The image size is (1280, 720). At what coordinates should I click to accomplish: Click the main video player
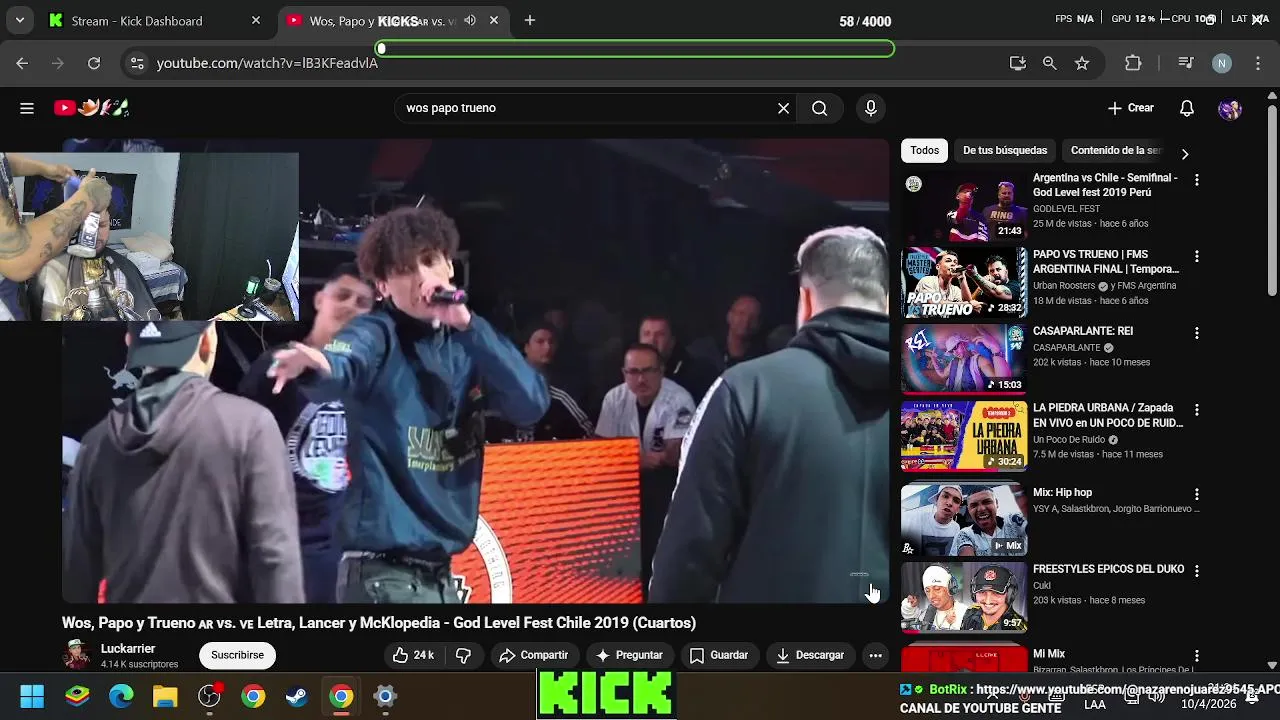click(475, 371)
